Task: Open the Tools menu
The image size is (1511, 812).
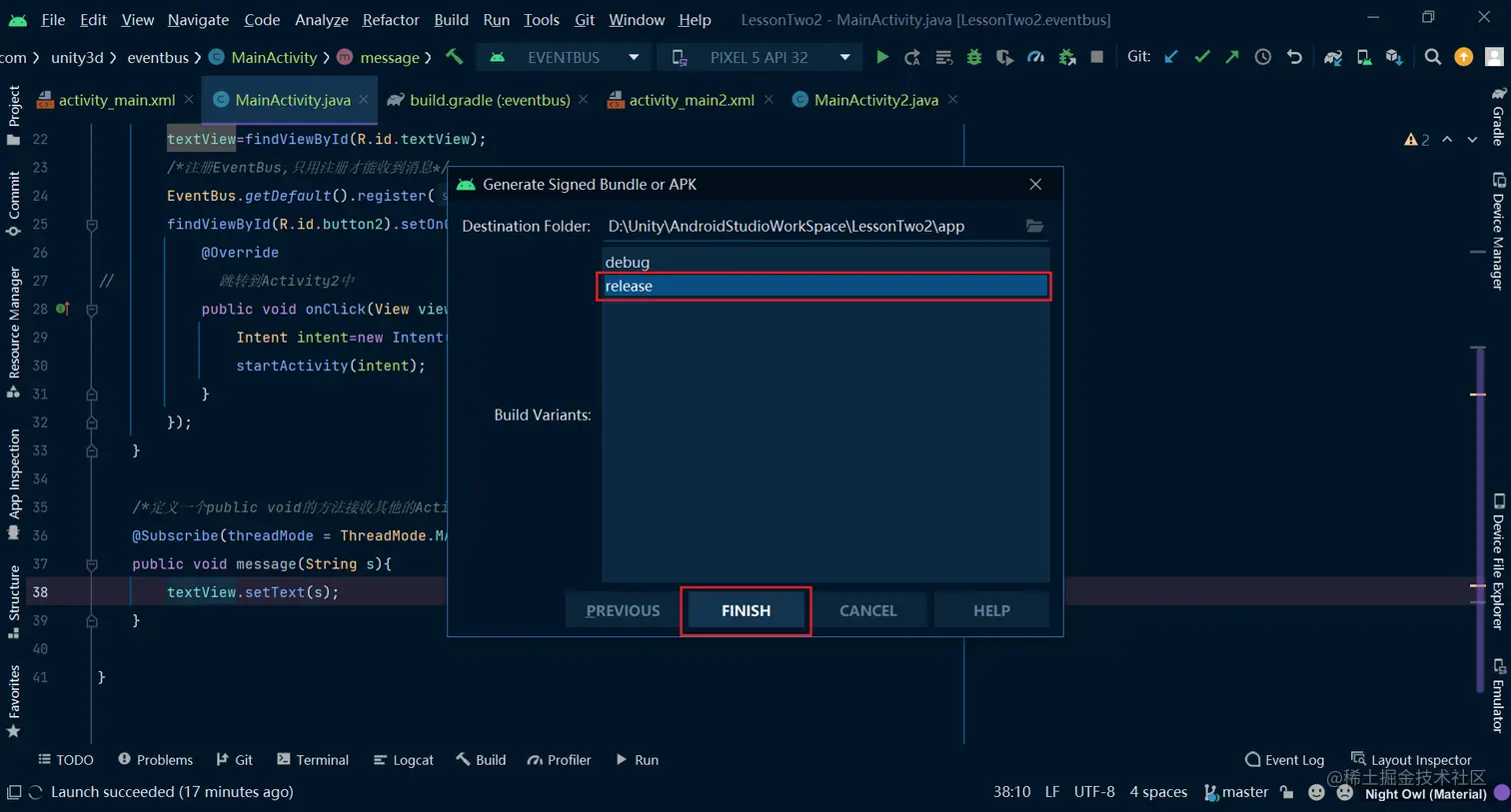Action: 542,20
